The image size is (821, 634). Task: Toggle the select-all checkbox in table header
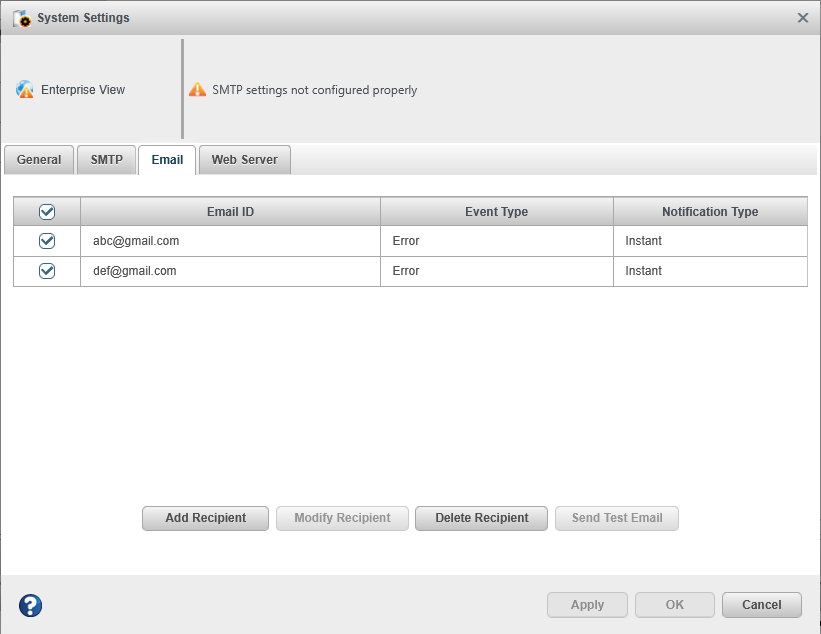47,212
